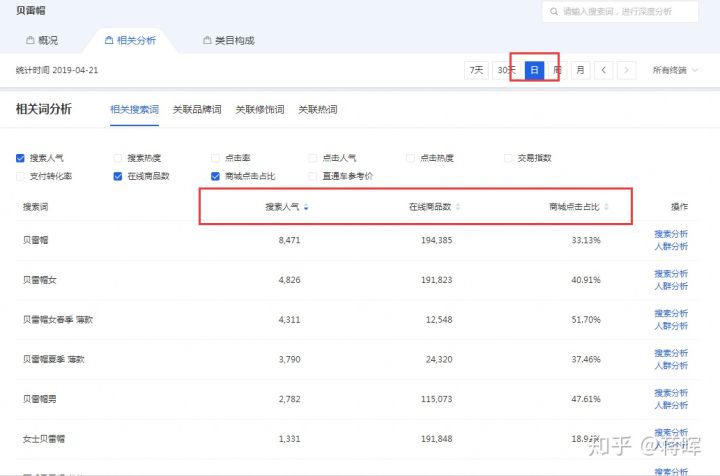Enable the 交易指数 checkbox

coord(508,158)
